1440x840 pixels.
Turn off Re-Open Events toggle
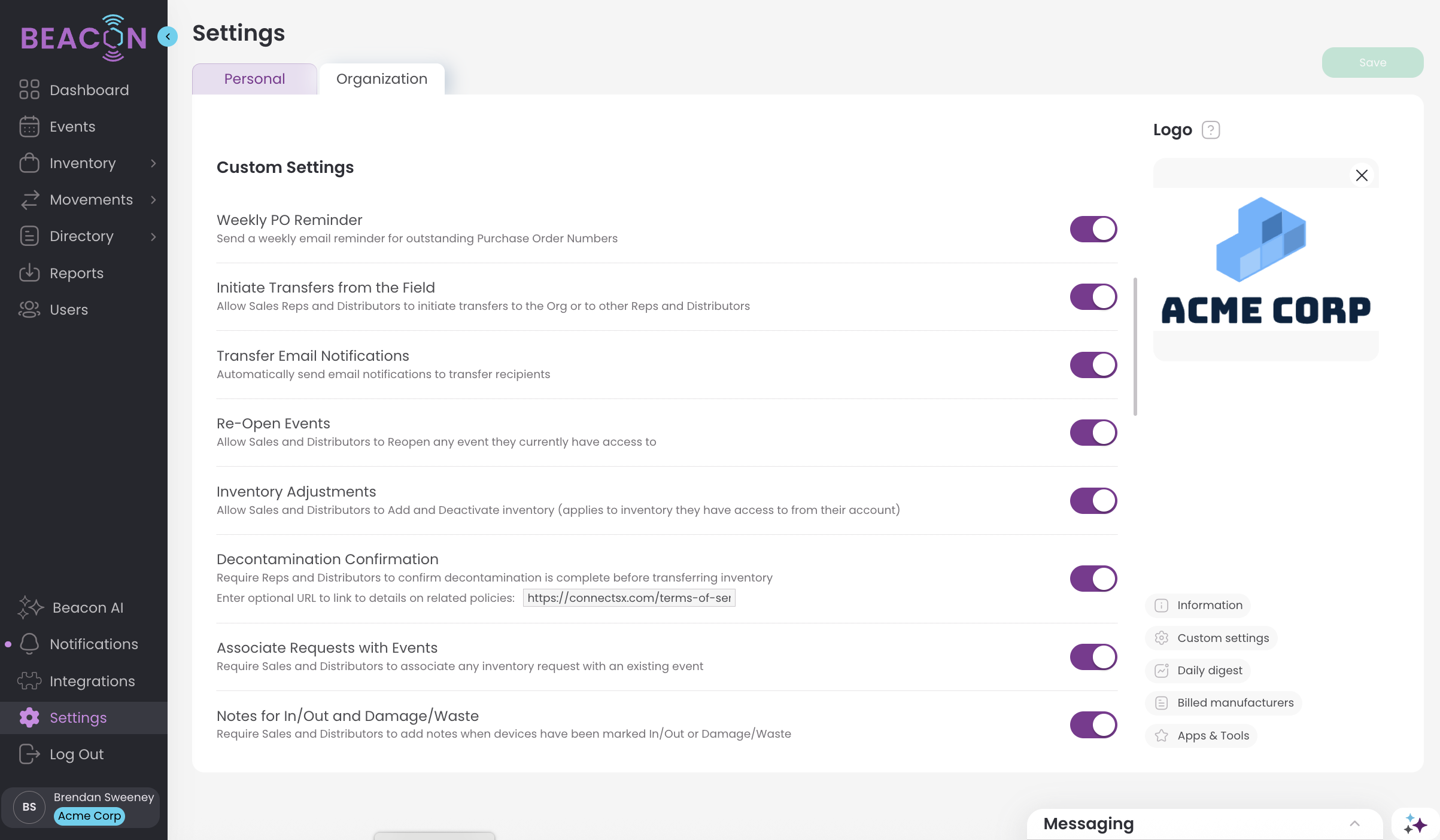click(x=1093, y=433)
